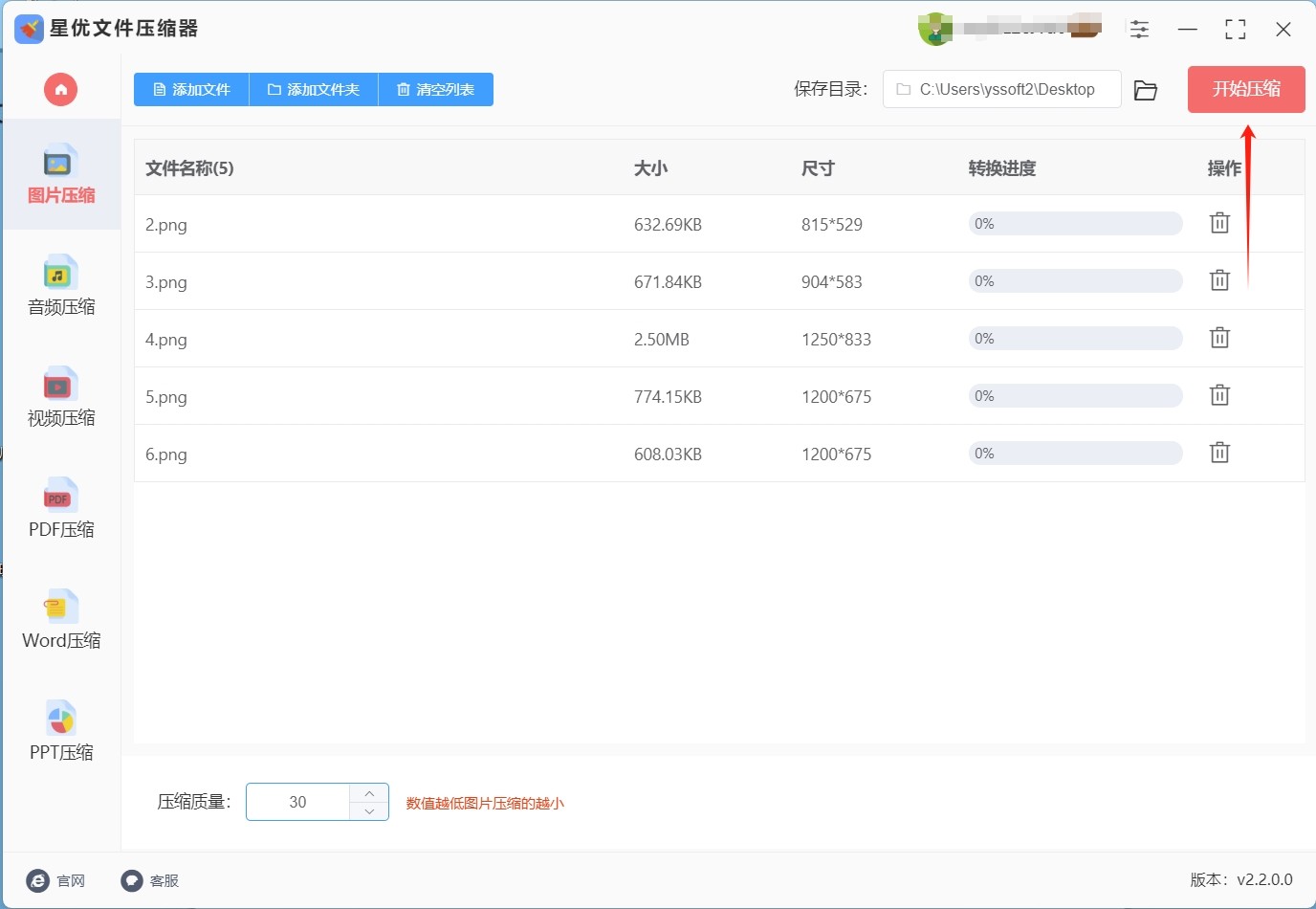Screen dimensions: 1316x909
Task: Click the red home icon in sidebar
Action: (60, 90)
